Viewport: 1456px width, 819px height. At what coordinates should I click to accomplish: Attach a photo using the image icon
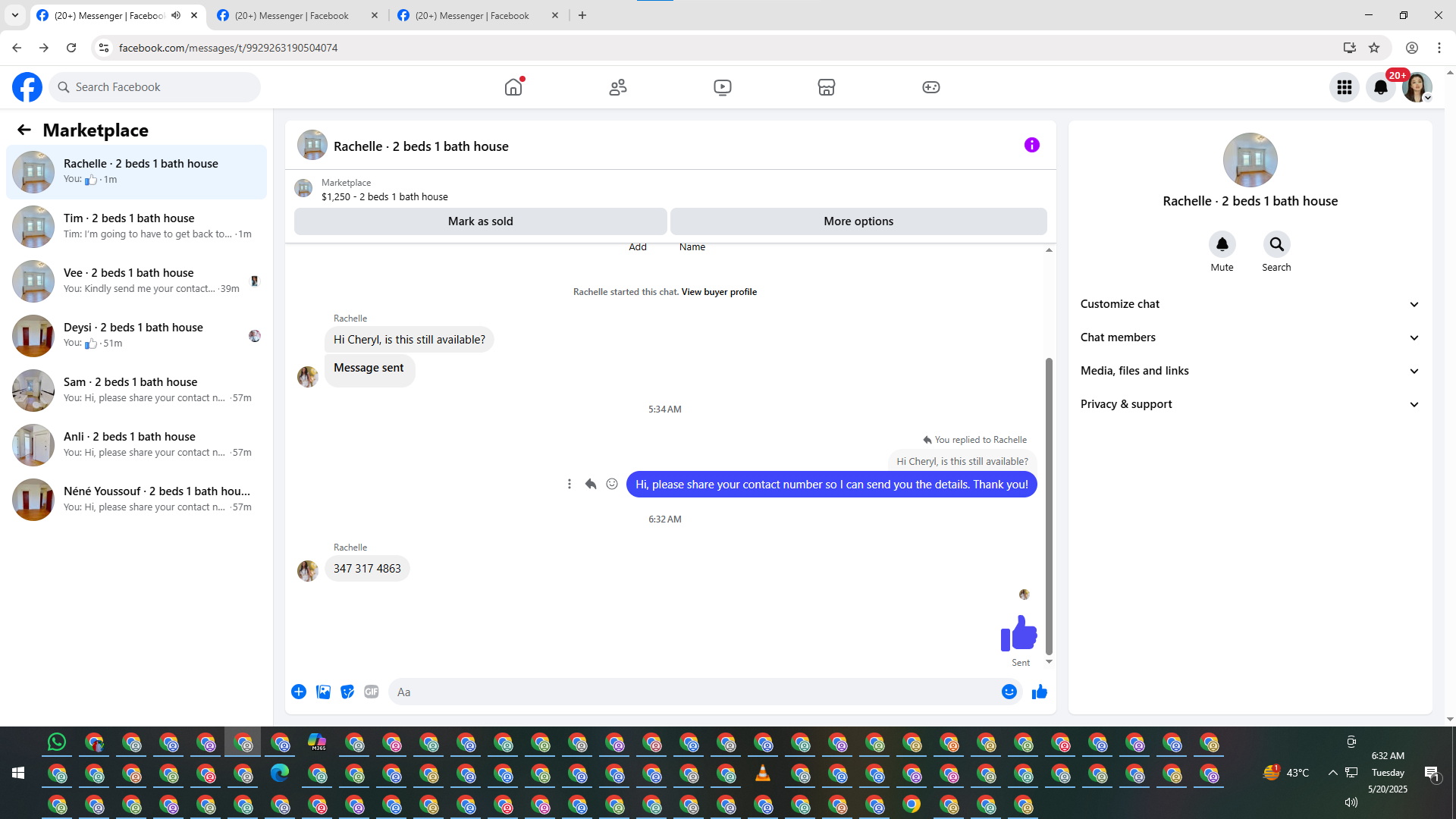point(323,692)
